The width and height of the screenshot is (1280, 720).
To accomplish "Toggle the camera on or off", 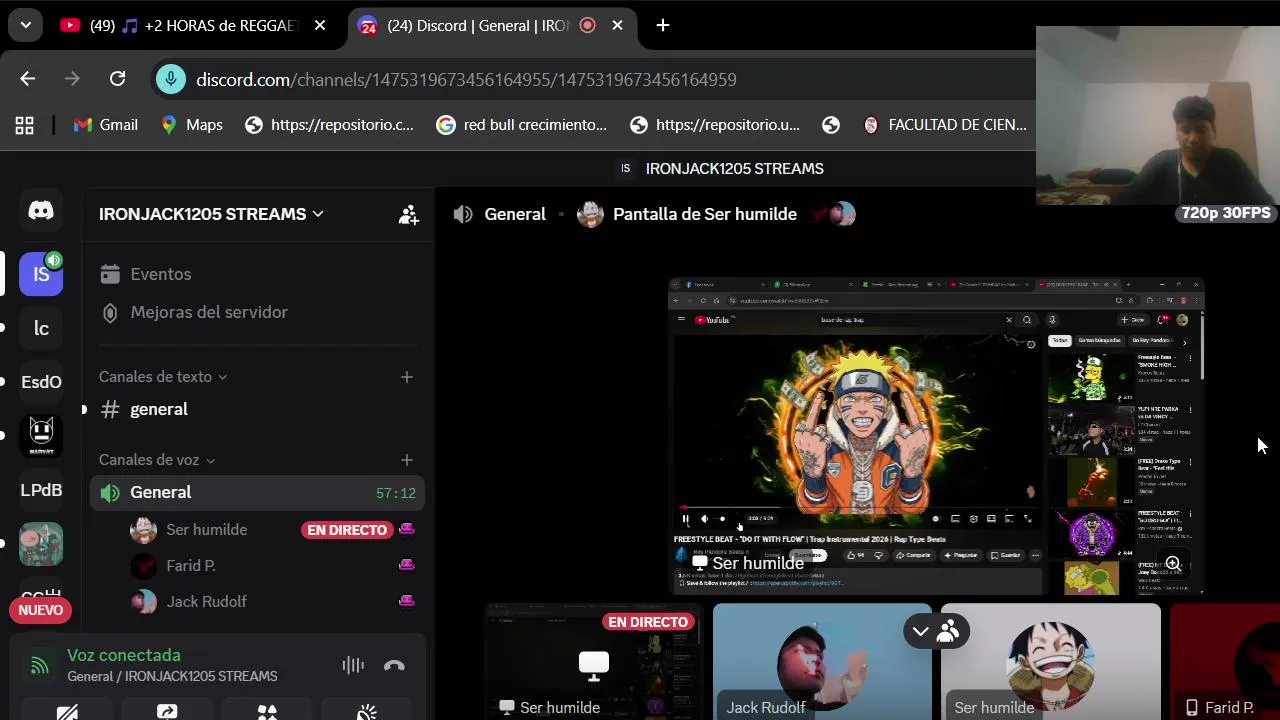I will pyautogui.click(x=67, y=711).
